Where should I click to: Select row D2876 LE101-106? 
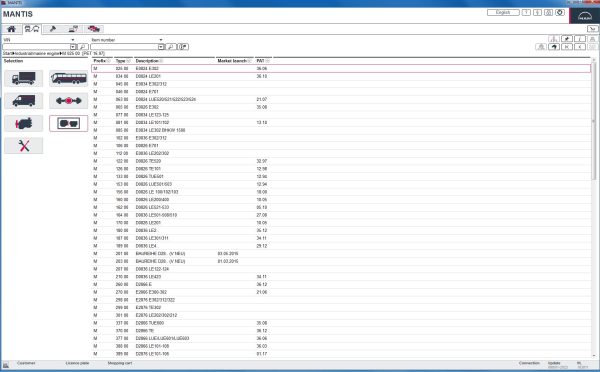click(341, 354)
